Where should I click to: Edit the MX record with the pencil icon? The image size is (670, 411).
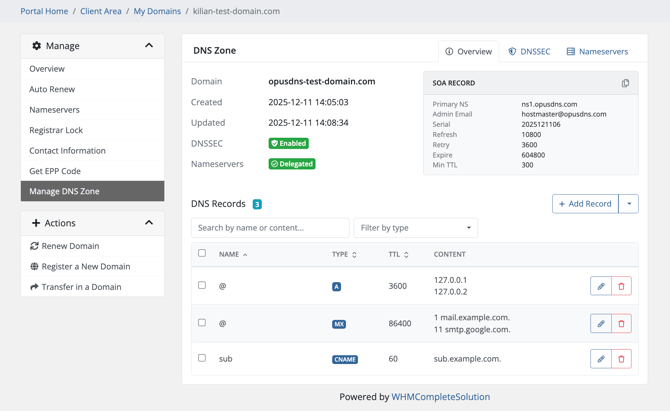pyautogui.click(x=601, y=324)
